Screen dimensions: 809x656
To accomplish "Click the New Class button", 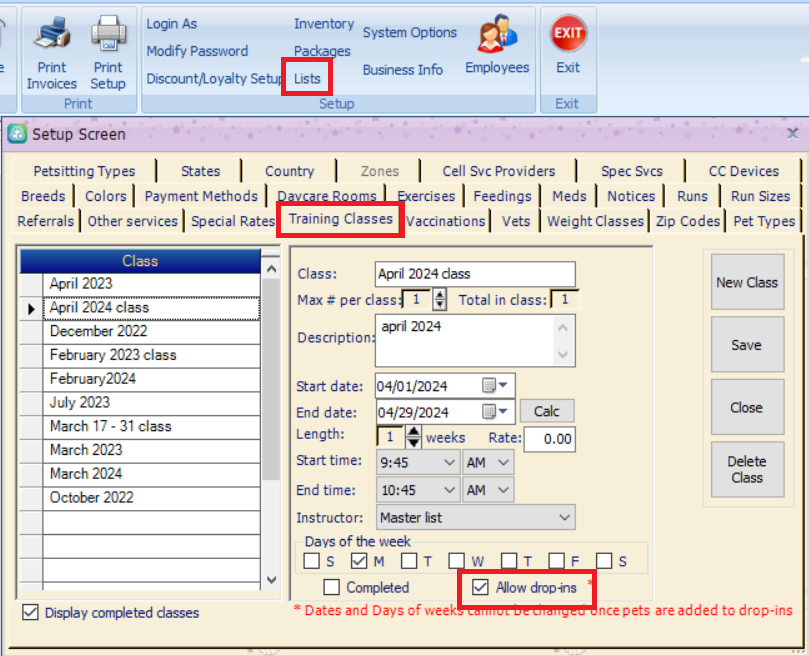I will coord(747,282).
